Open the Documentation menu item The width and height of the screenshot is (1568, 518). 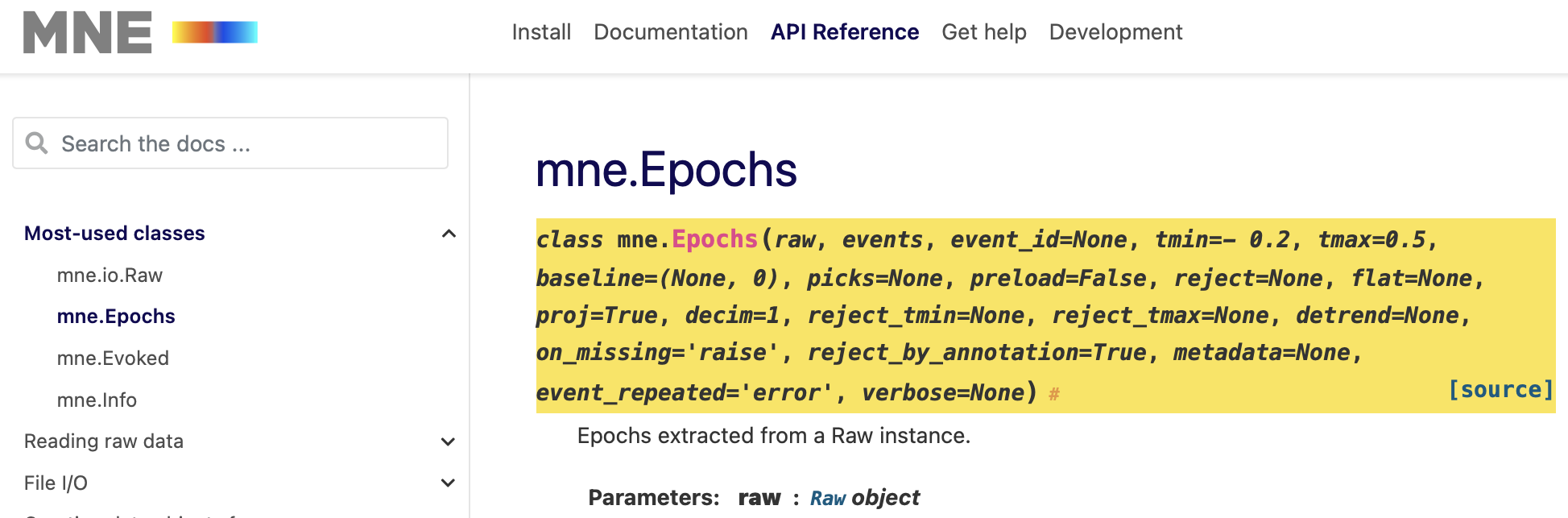pyautogui.click(x=670, y=32)
